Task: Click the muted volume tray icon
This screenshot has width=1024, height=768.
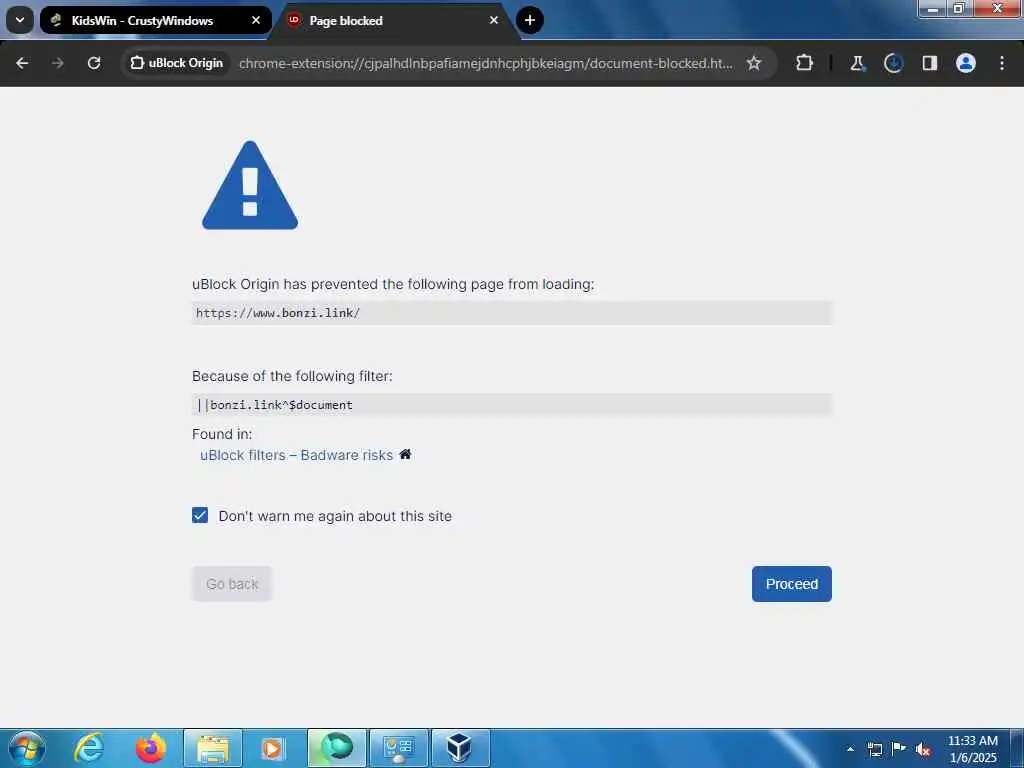Action: pos(923,749)
